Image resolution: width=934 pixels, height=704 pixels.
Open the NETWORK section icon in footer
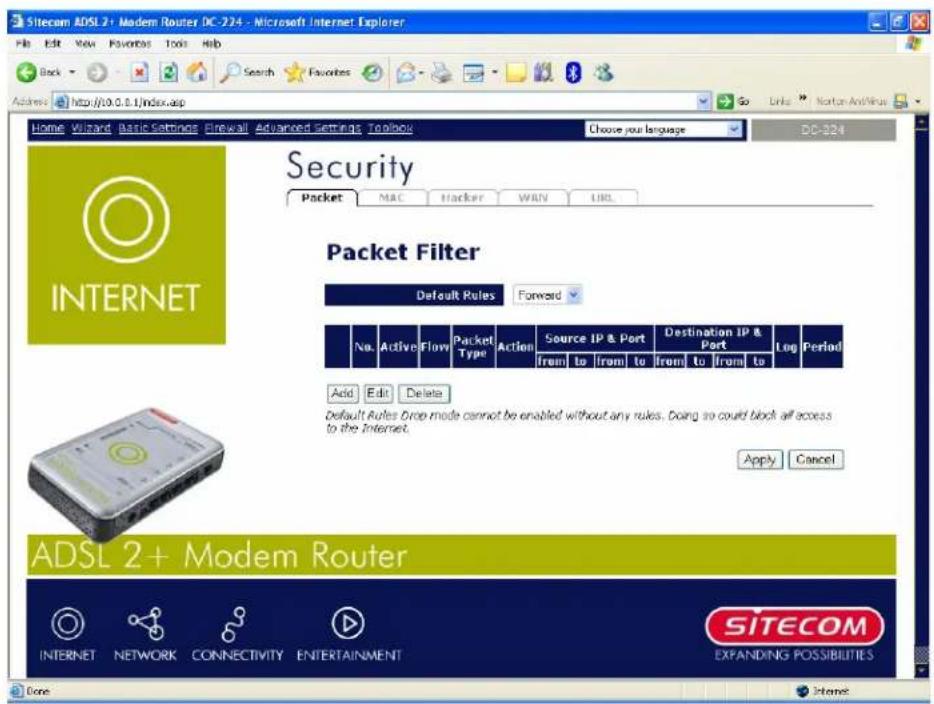pyautogui.click(x=147, y=624)
